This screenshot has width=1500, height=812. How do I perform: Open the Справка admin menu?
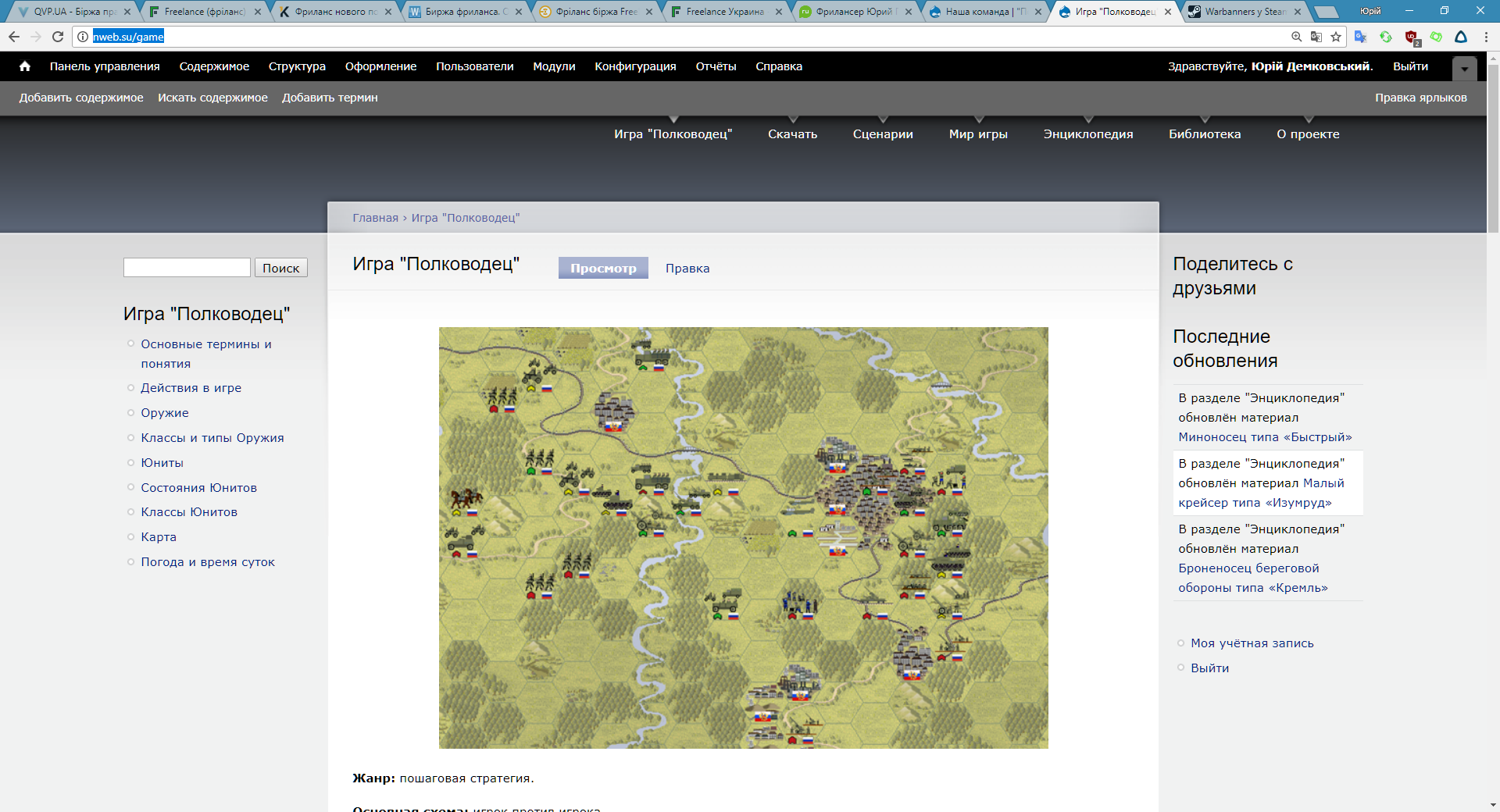point(779,66)
